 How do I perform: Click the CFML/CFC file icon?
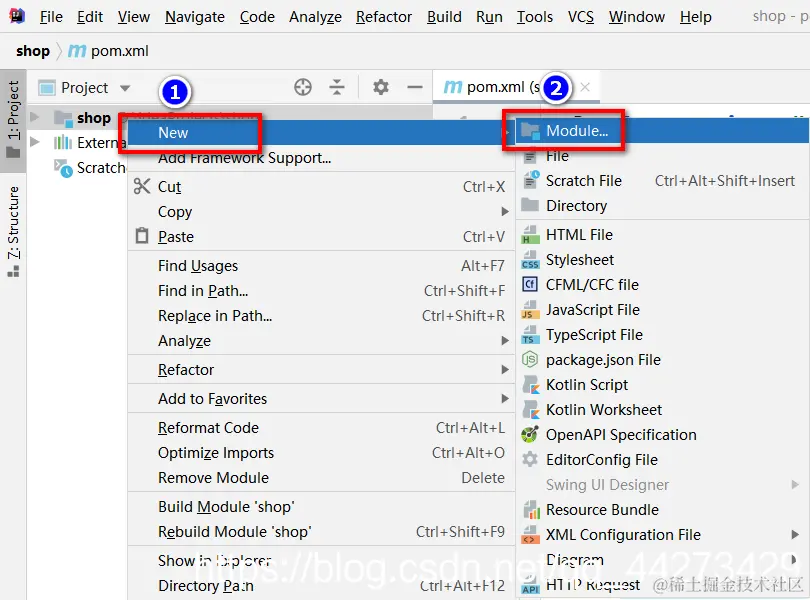point(530,284)
